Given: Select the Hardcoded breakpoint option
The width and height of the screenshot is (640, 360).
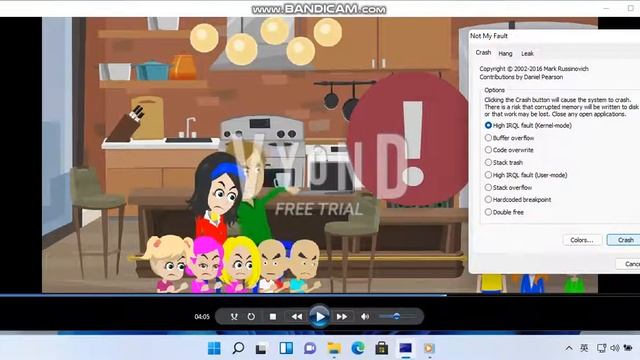Looking at the screenshot, I should [x=518, y=200].
